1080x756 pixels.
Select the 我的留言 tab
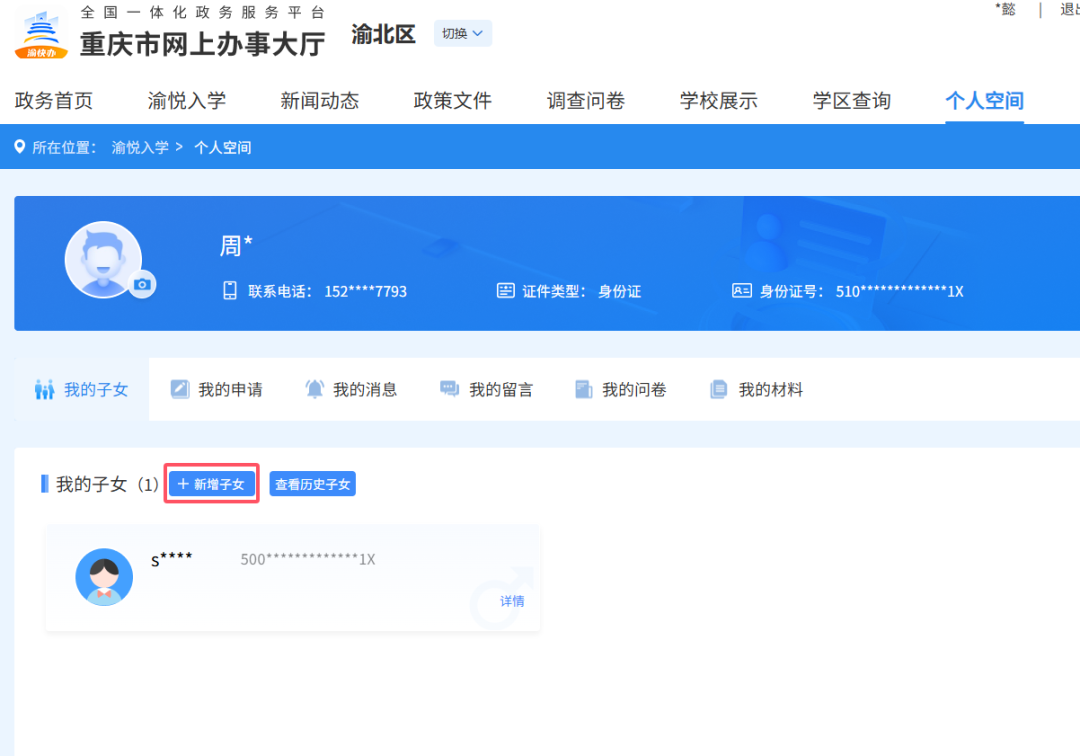point(488,390)
